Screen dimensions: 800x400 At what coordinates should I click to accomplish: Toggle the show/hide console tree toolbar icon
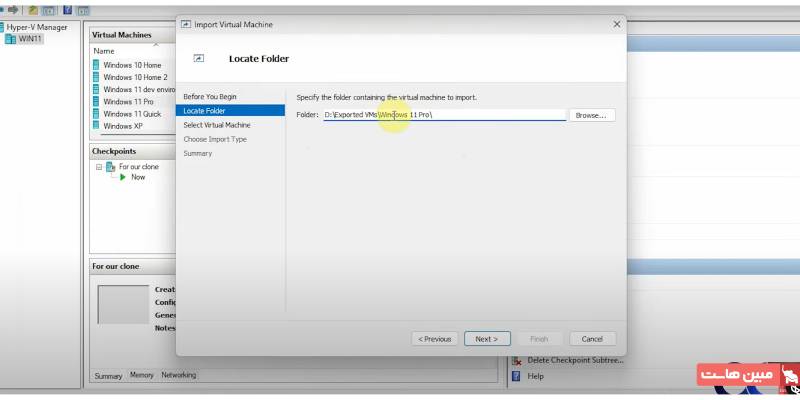(x=48, y=10)
